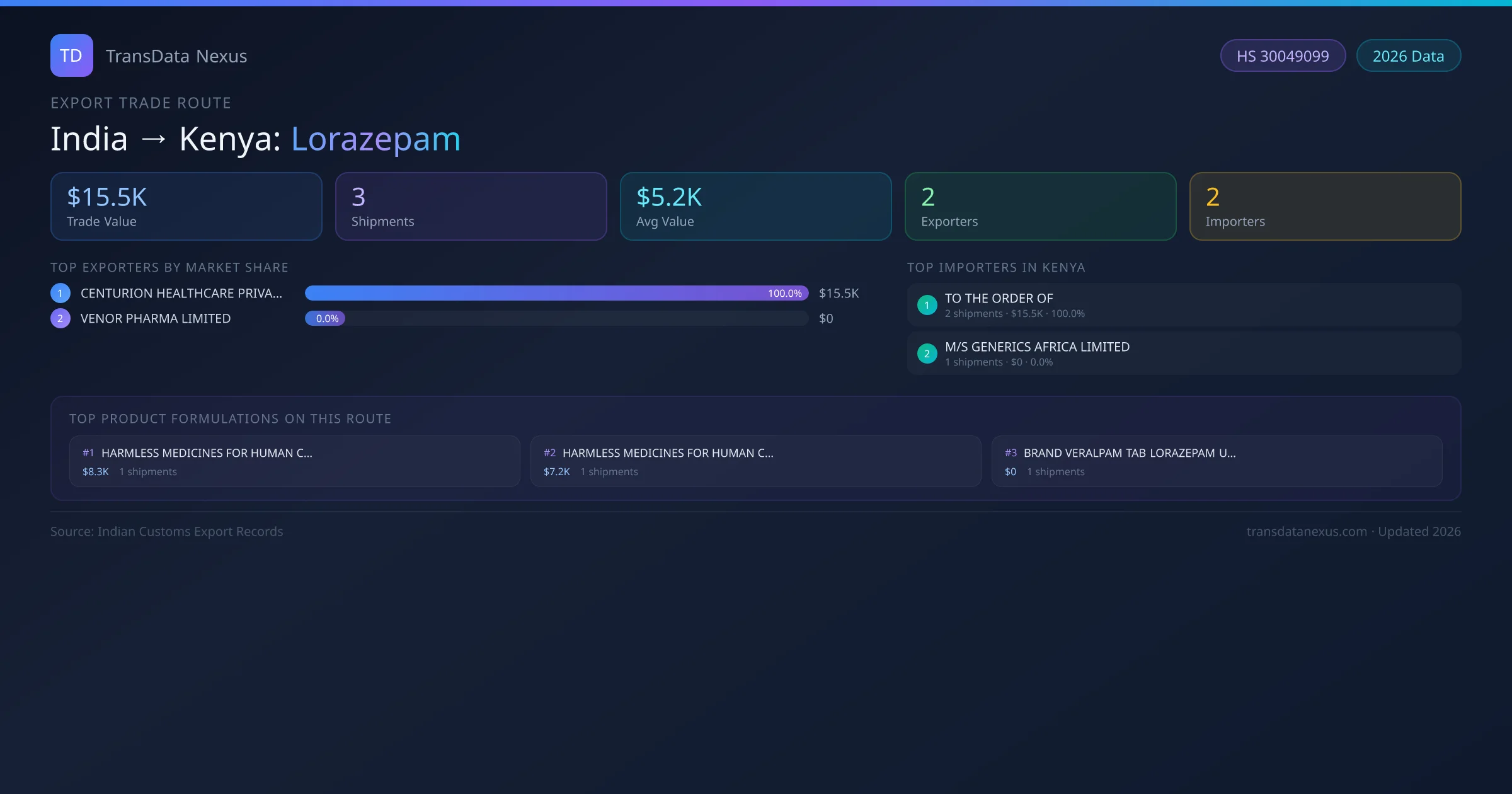The width and height of the screenshot is (1512, 794).
Task: Open #3 Brand Veralpam Tab Lorazepam card
Action: pos(1217,461)
